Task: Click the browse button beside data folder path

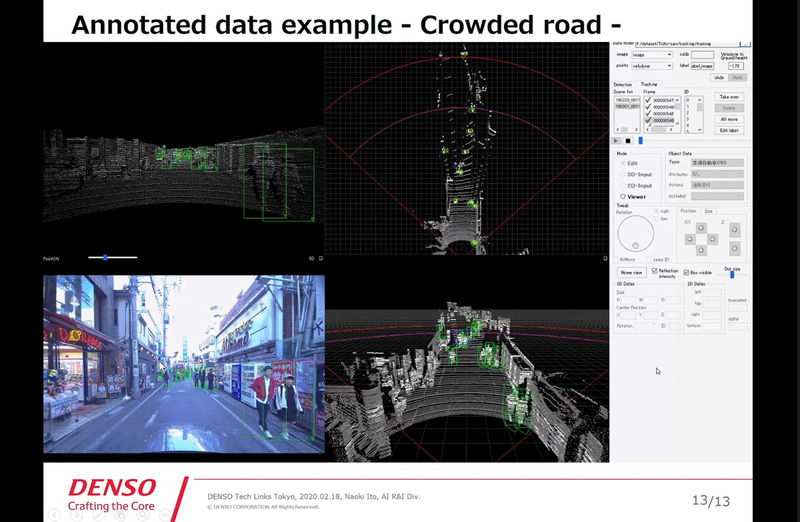Action: coord(745,44)
